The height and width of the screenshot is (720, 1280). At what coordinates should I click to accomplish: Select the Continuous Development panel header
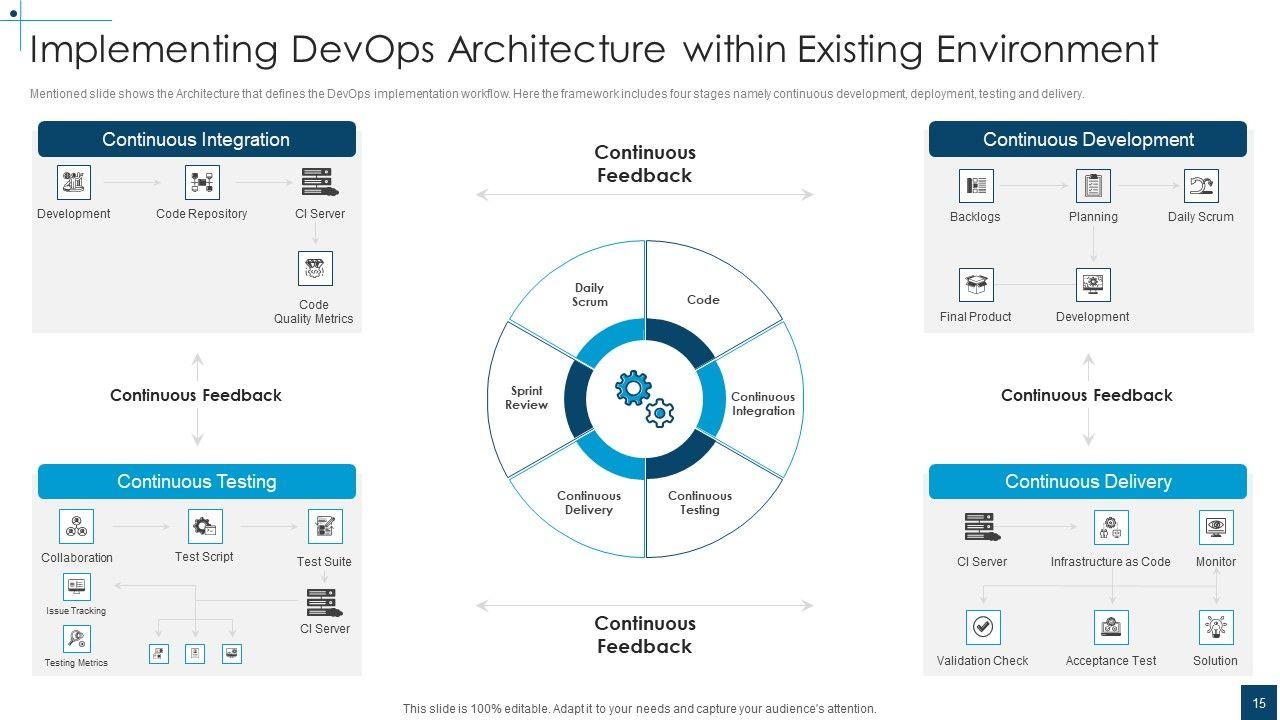point(1088,139)
